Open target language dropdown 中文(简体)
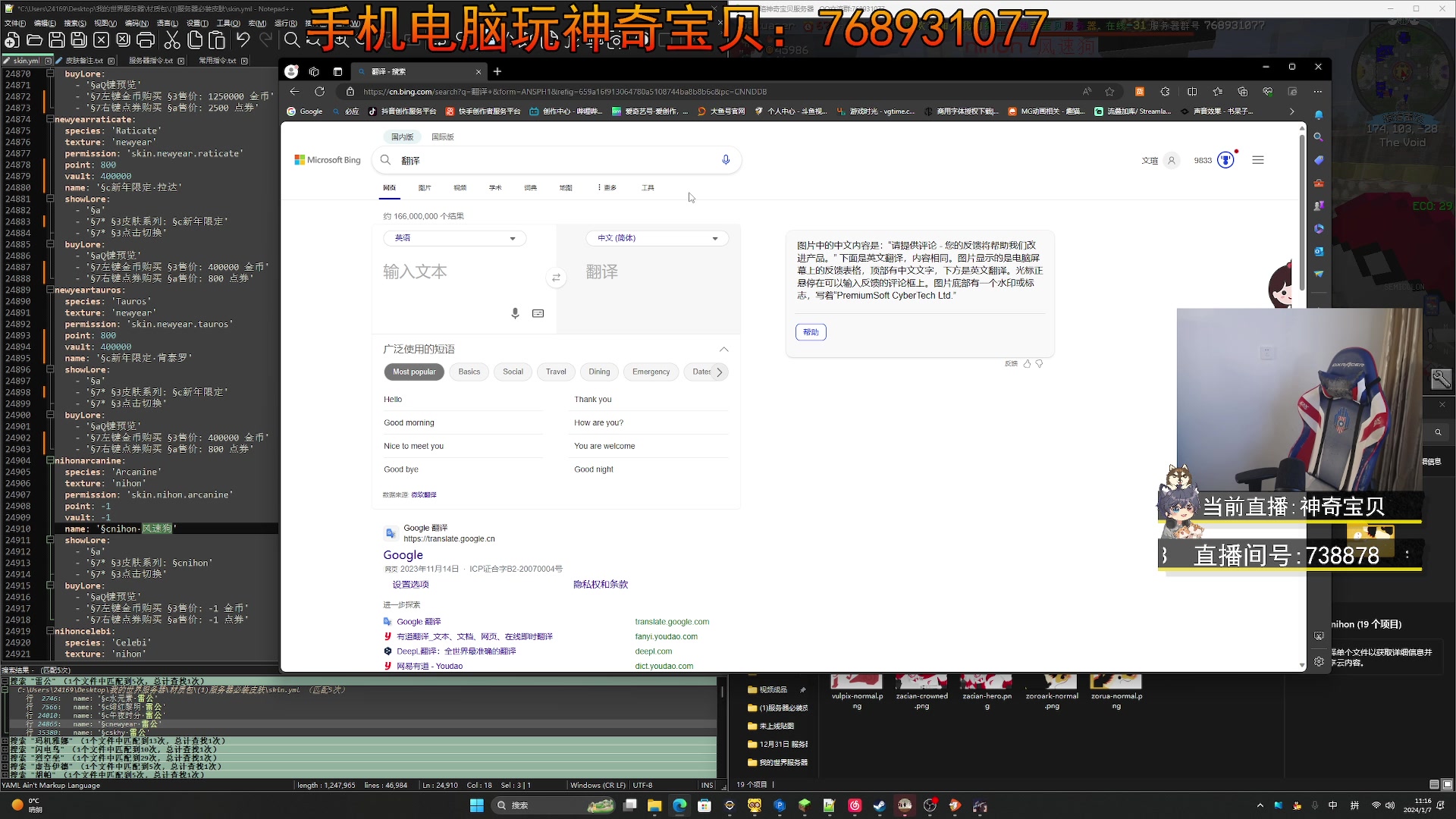 [657, 238]
